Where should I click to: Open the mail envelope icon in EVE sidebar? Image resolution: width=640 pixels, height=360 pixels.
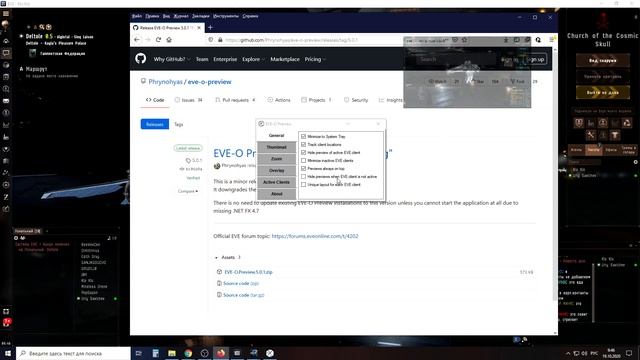[6, 101]
